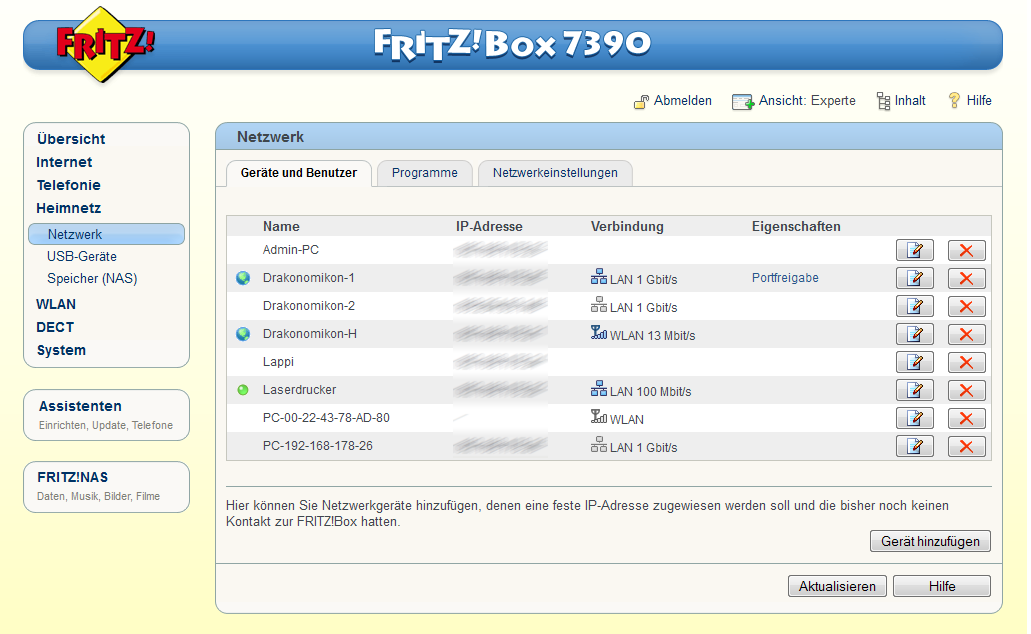The image size is (1031, 634).
Task: Click the Inhalt link text
Action: [x=910, y=101]
